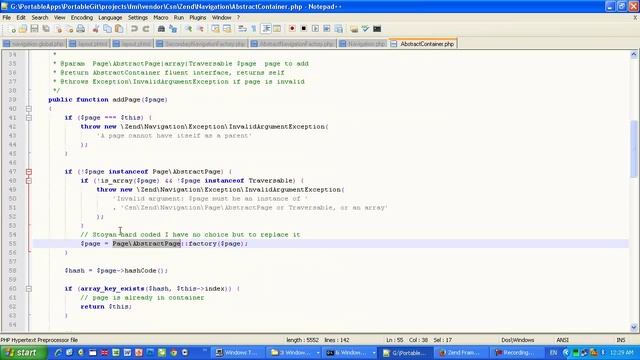Open the Plugins menu
Image resolution: width=640 pixels, height=360 pixels.
198,18
